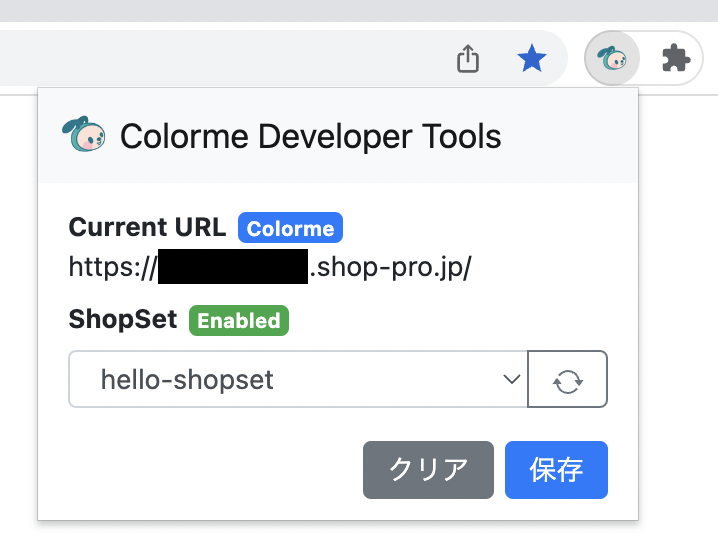Click the Colorme mascot logo in popup header

[x=84, y=134]
